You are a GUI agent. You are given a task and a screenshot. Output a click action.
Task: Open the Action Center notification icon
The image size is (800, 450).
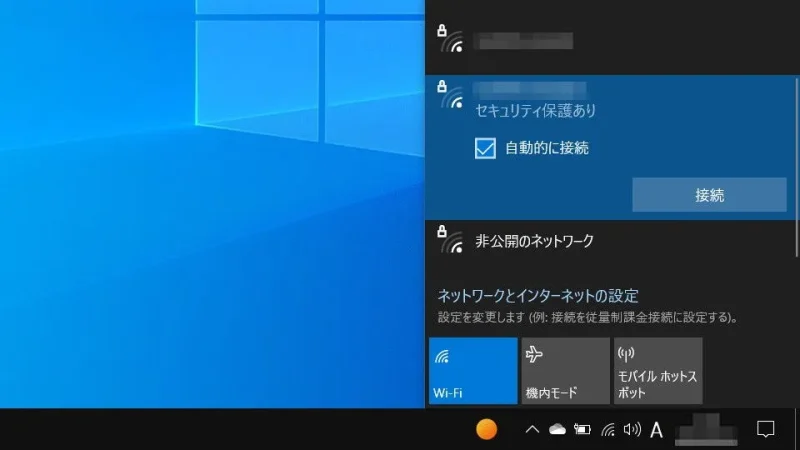[765, 430]
